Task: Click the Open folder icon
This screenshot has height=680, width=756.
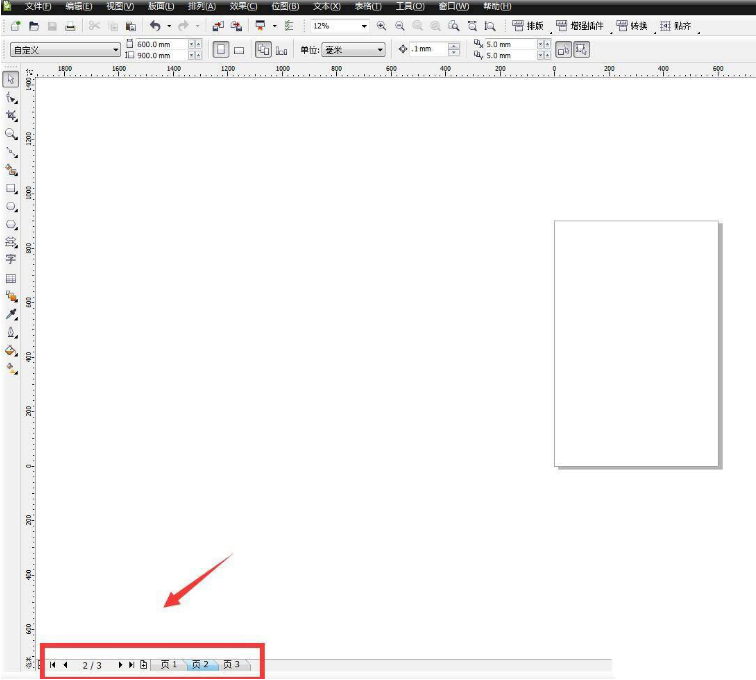Action: [x=34, y=26]
